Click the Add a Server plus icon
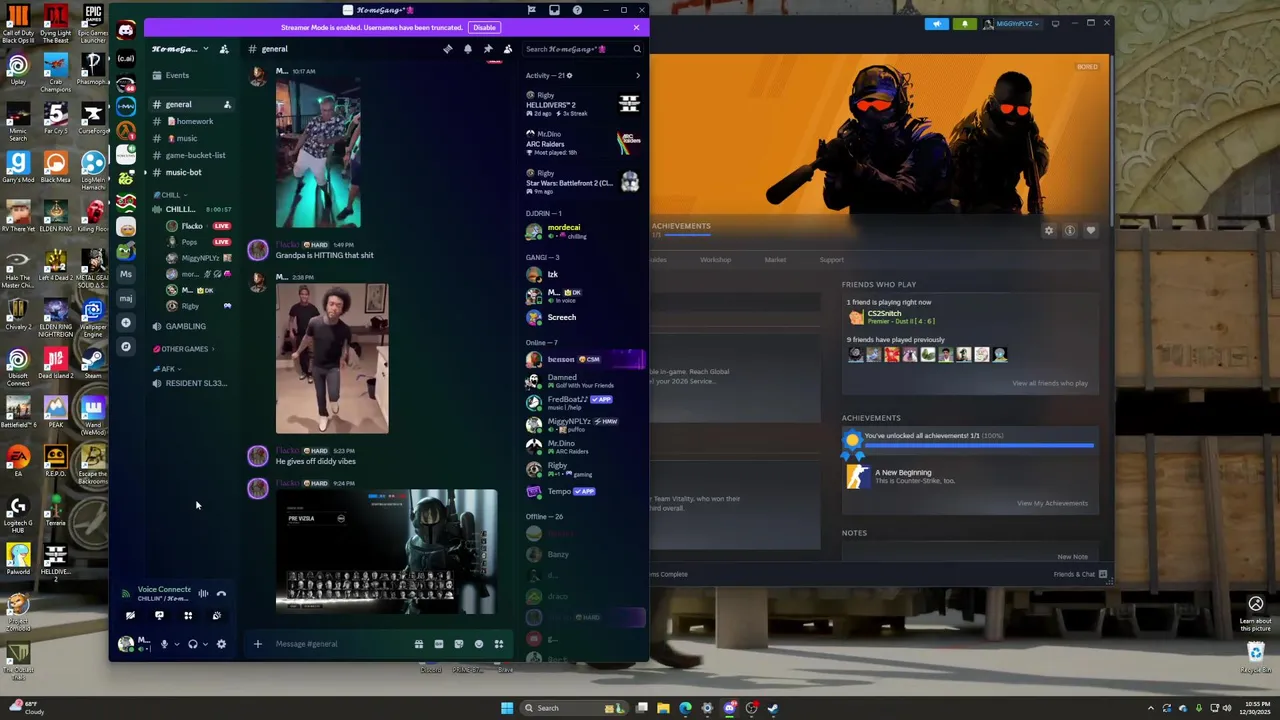This screenshot has height=720, width=1280. 125,322
